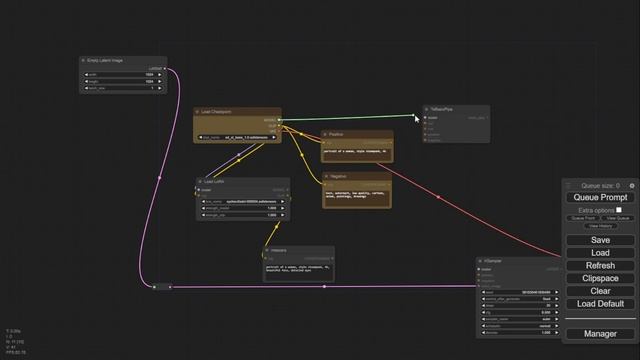Click the reroute node input dot
This screenshot has height=360, width=640.
(154, 287)
